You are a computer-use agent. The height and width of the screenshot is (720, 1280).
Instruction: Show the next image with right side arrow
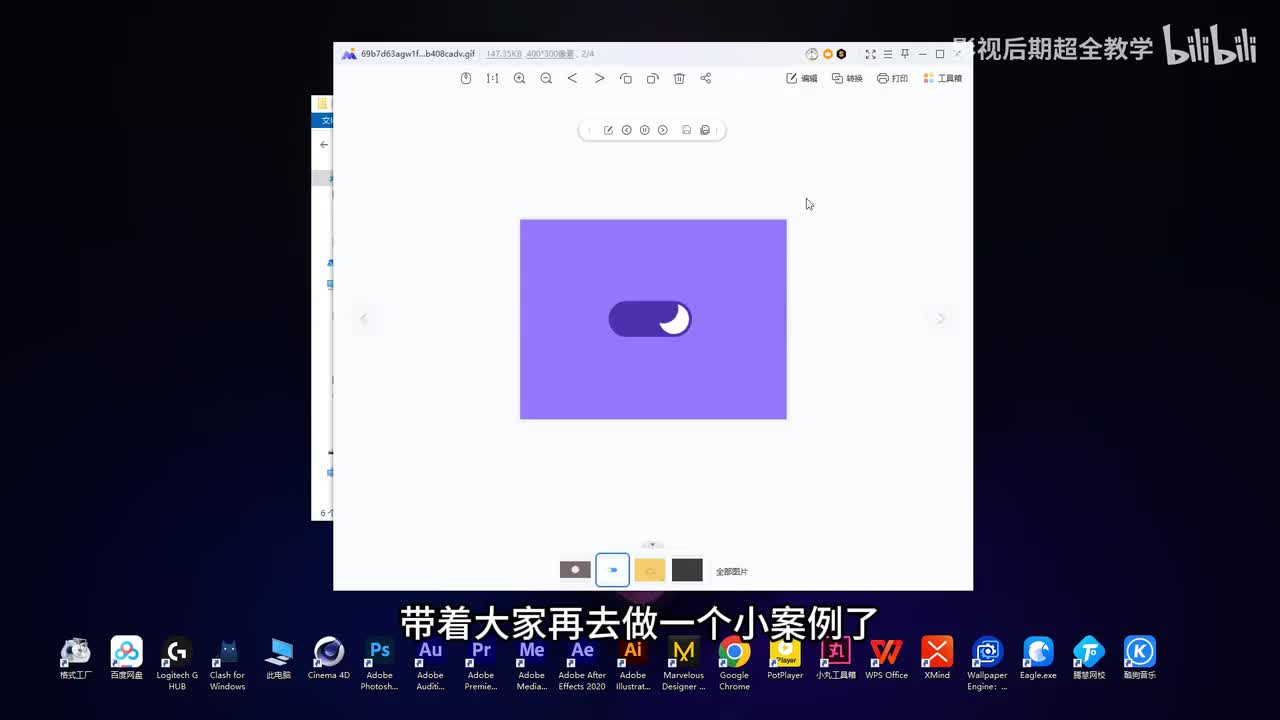[x=941, y=318]
